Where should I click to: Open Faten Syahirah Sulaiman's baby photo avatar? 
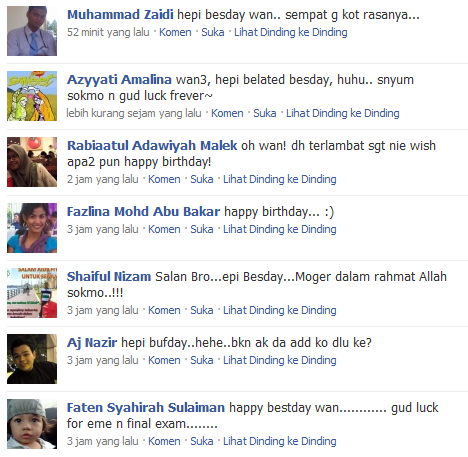[x=32, y=424]
